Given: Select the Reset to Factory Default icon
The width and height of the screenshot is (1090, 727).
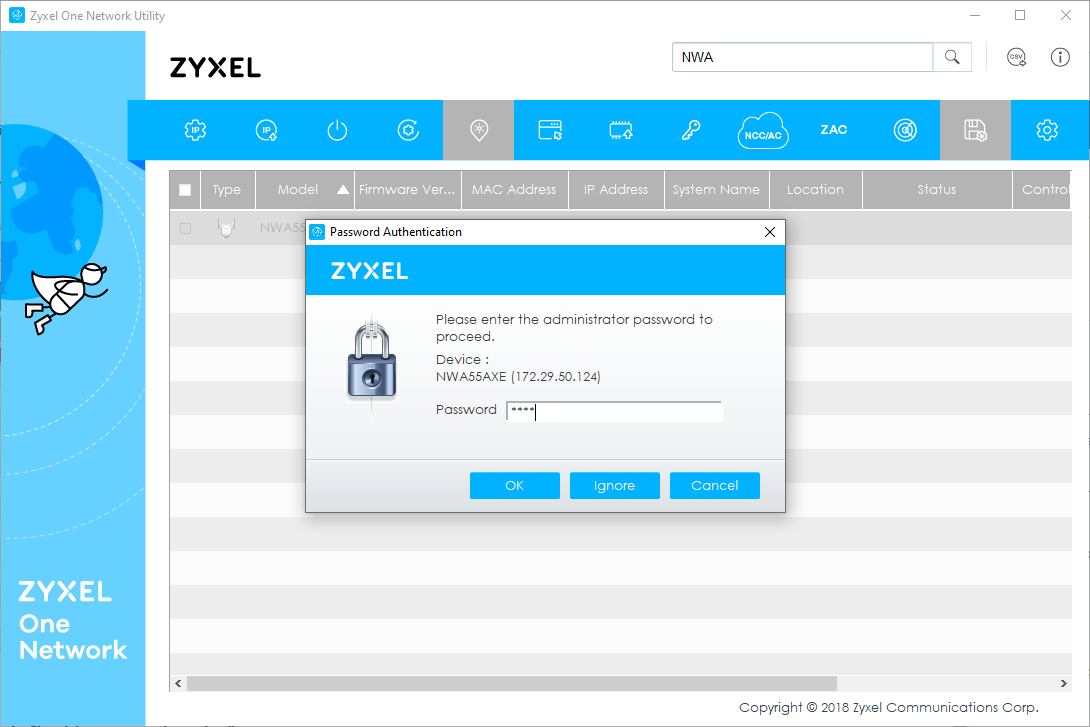Looking at the screenshot, I should tap(408, 130).
